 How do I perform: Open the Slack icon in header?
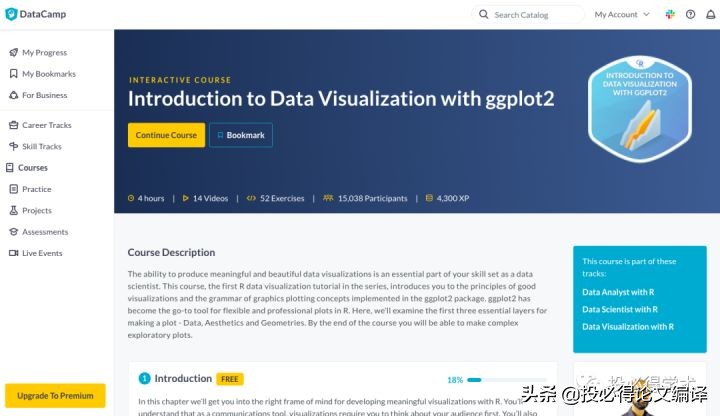[x=670, y=15]
